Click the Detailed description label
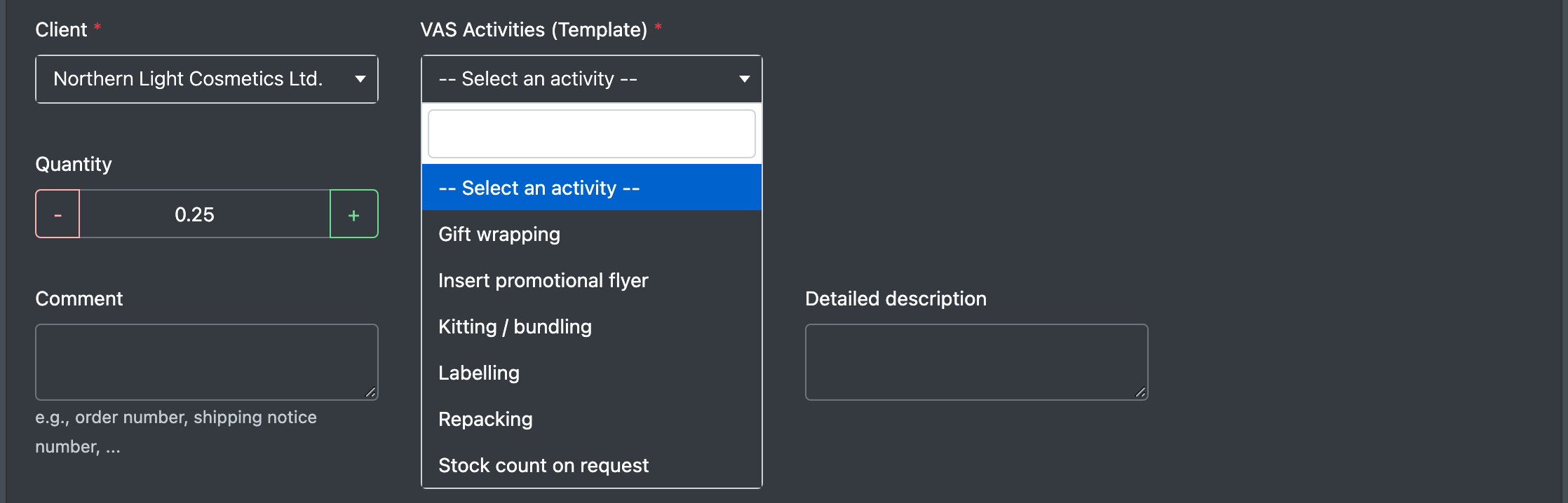This screenshot has width=1568, height=503. (895, 298)
